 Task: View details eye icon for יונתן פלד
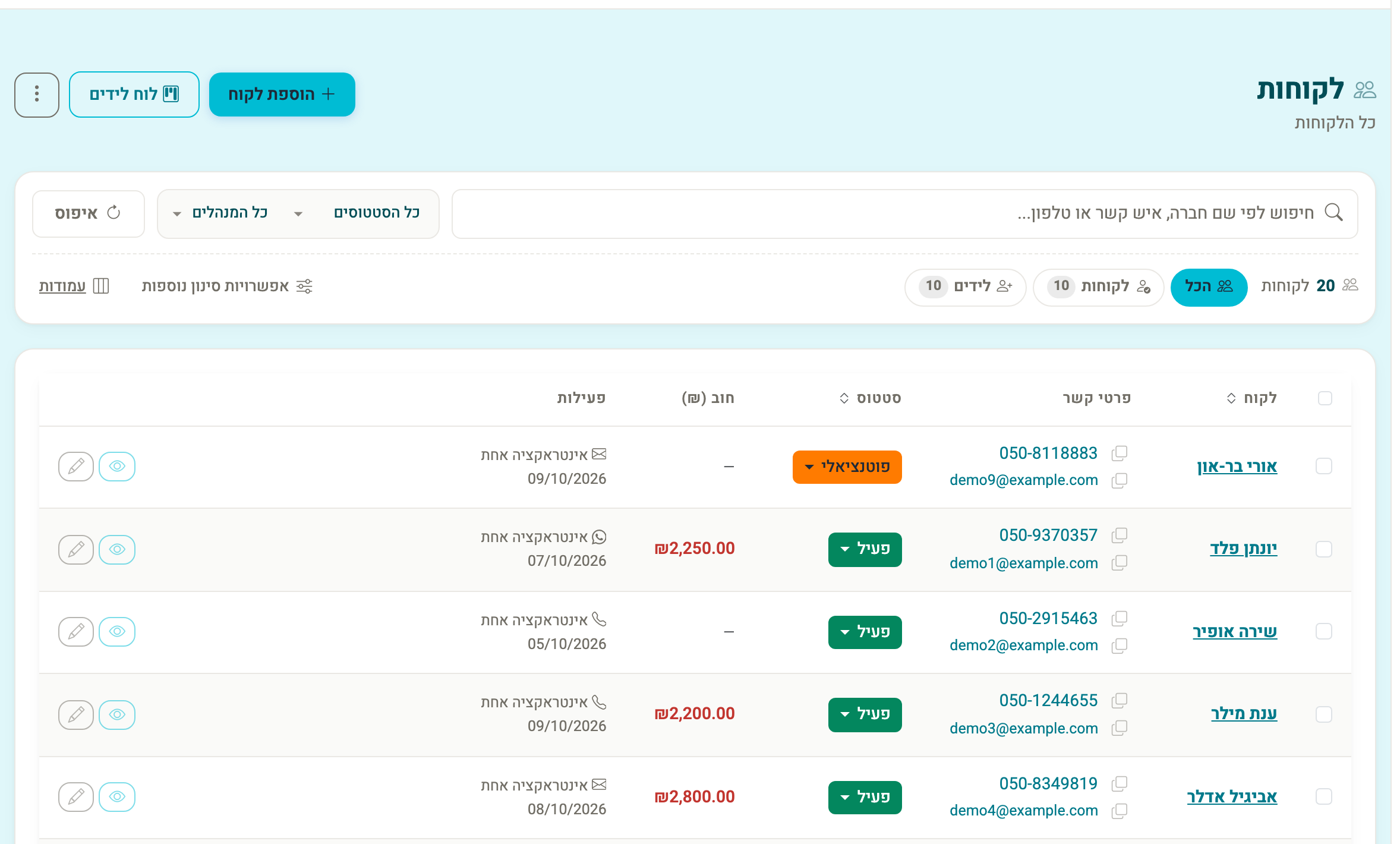point(117,549)
